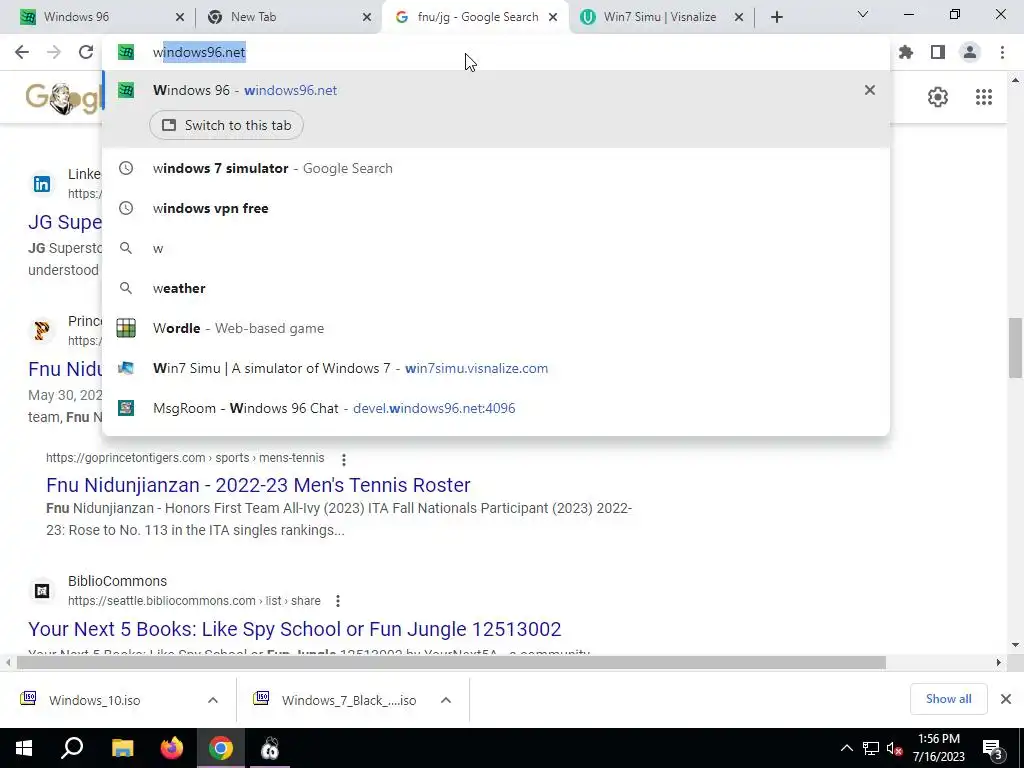
Task: Close the Win7 Simu tab
Action: [x=739, y=17]
